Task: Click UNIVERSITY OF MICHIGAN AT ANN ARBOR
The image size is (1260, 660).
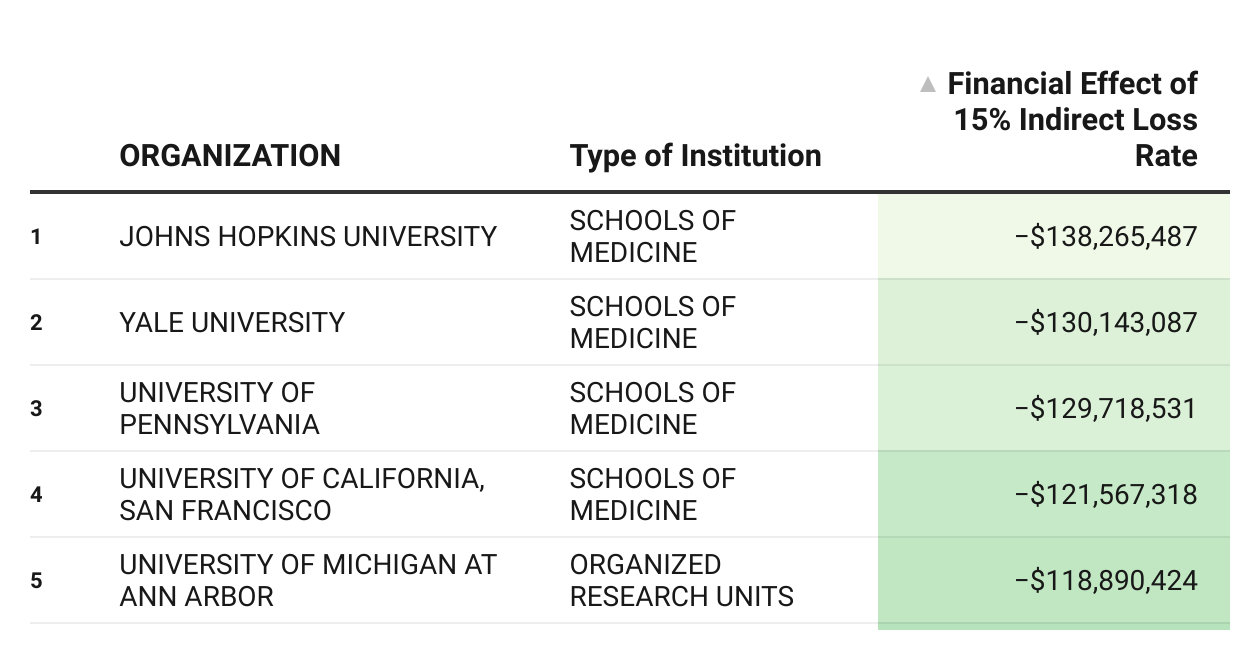Action: [x=307, y=580]
